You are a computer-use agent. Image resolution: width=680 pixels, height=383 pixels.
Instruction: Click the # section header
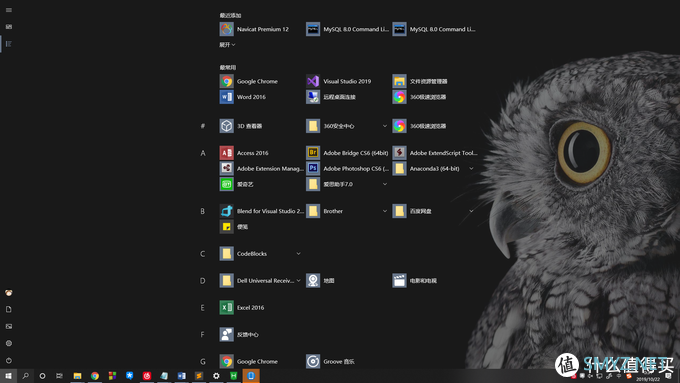(x=203, y=126)
